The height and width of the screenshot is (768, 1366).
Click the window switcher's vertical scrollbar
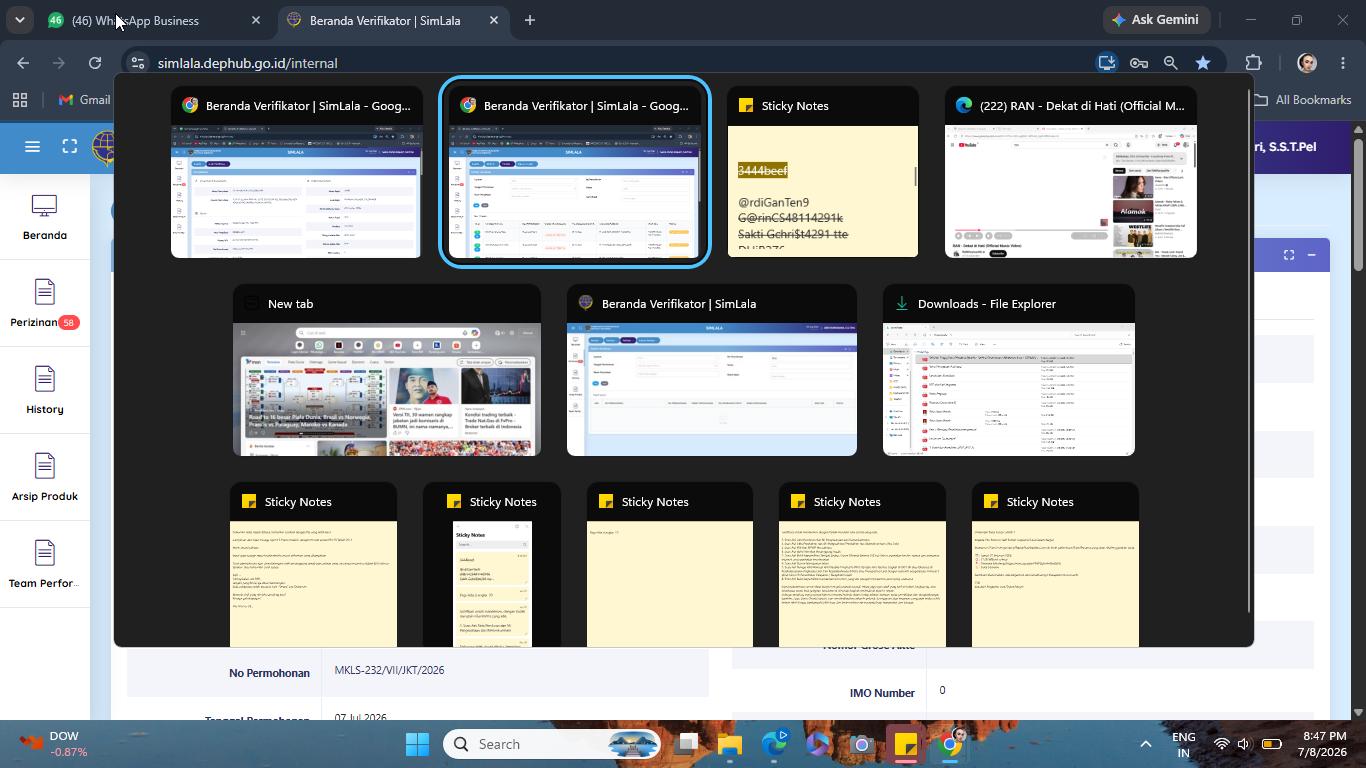pyautogui.click(x=1248, y=350)
